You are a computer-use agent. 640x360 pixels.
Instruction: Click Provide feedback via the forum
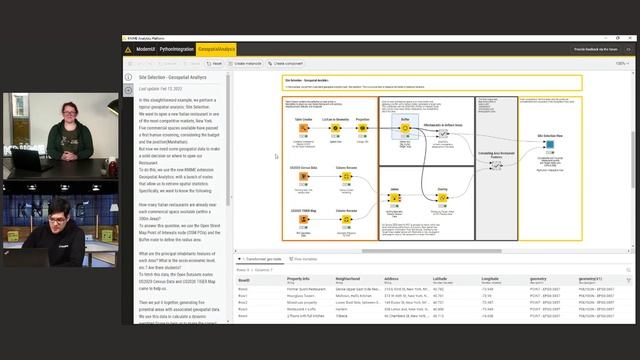click(596, 49)
